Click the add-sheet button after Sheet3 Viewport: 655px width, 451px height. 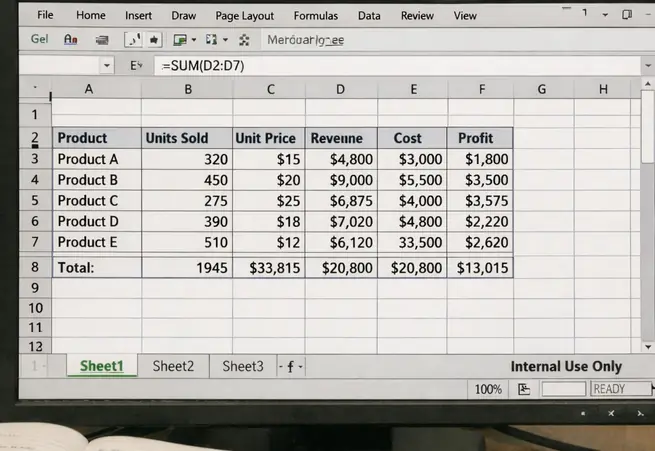(291, 367)
